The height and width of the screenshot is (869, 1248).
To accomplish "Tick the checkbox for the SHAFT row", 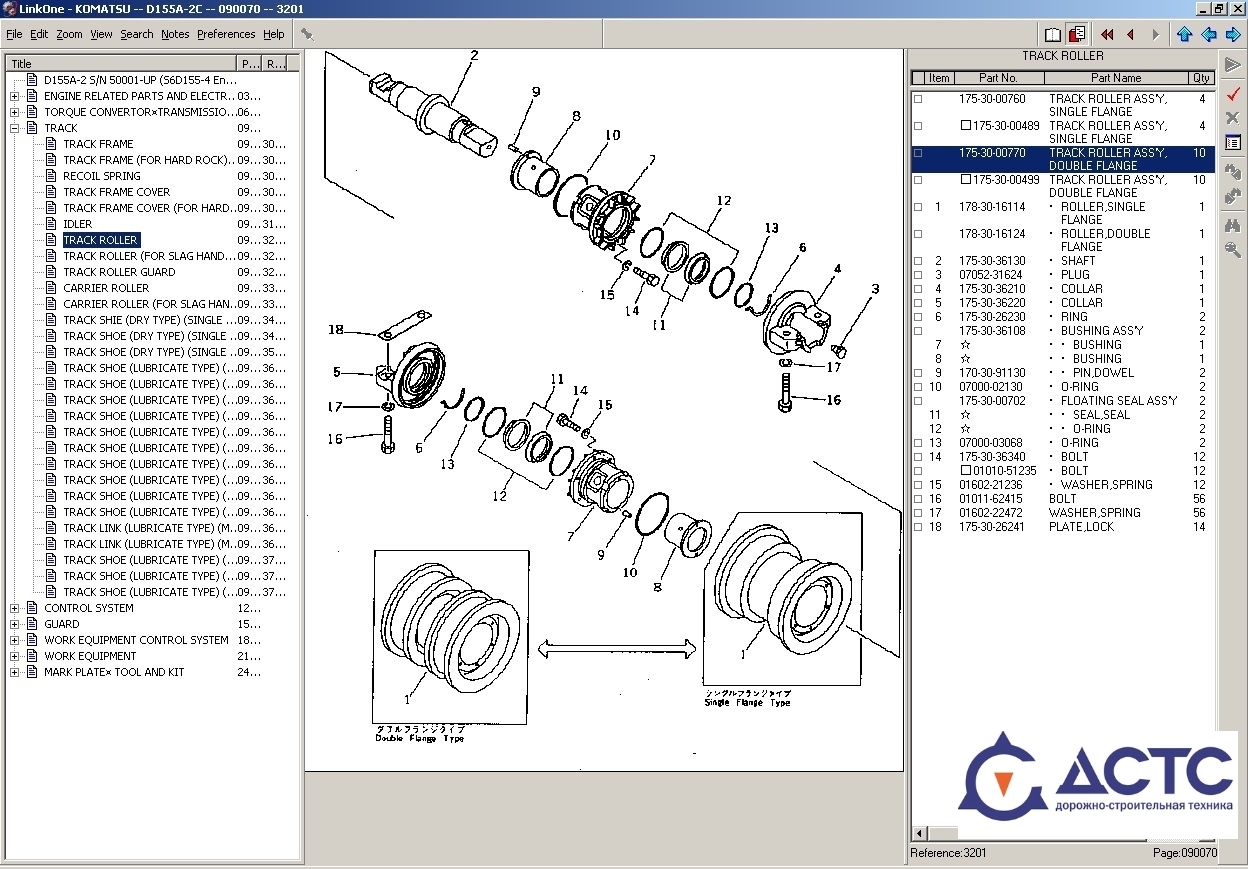I will [x=918, y=261].
